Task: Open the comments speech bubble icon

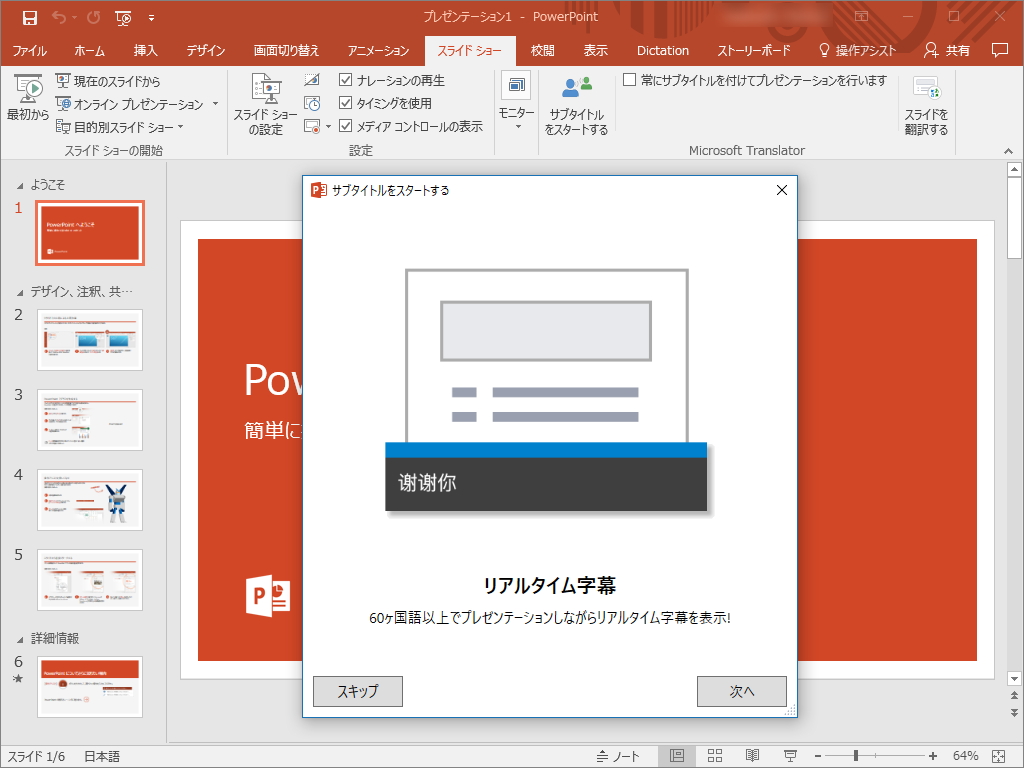Action: tap(1000, 50)
